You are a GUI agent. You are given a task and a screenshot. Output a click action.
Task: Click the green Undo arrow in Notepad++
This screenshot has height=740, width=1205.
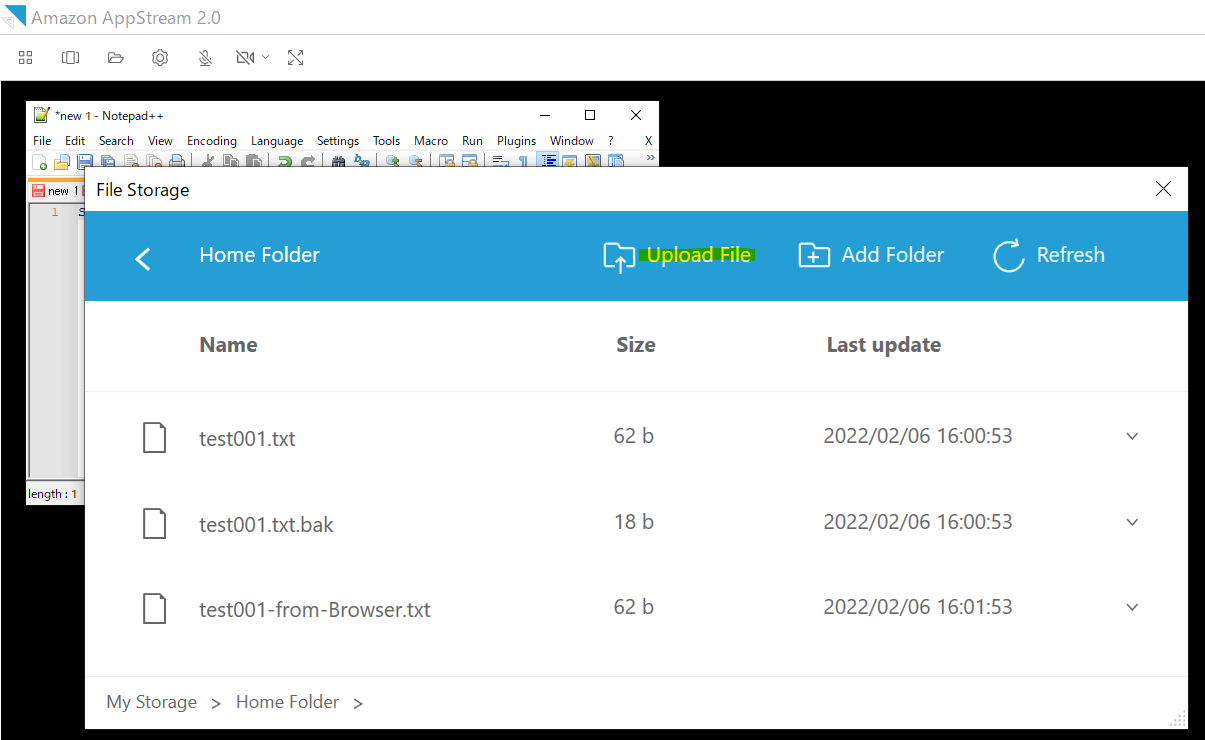click(284, 161)
